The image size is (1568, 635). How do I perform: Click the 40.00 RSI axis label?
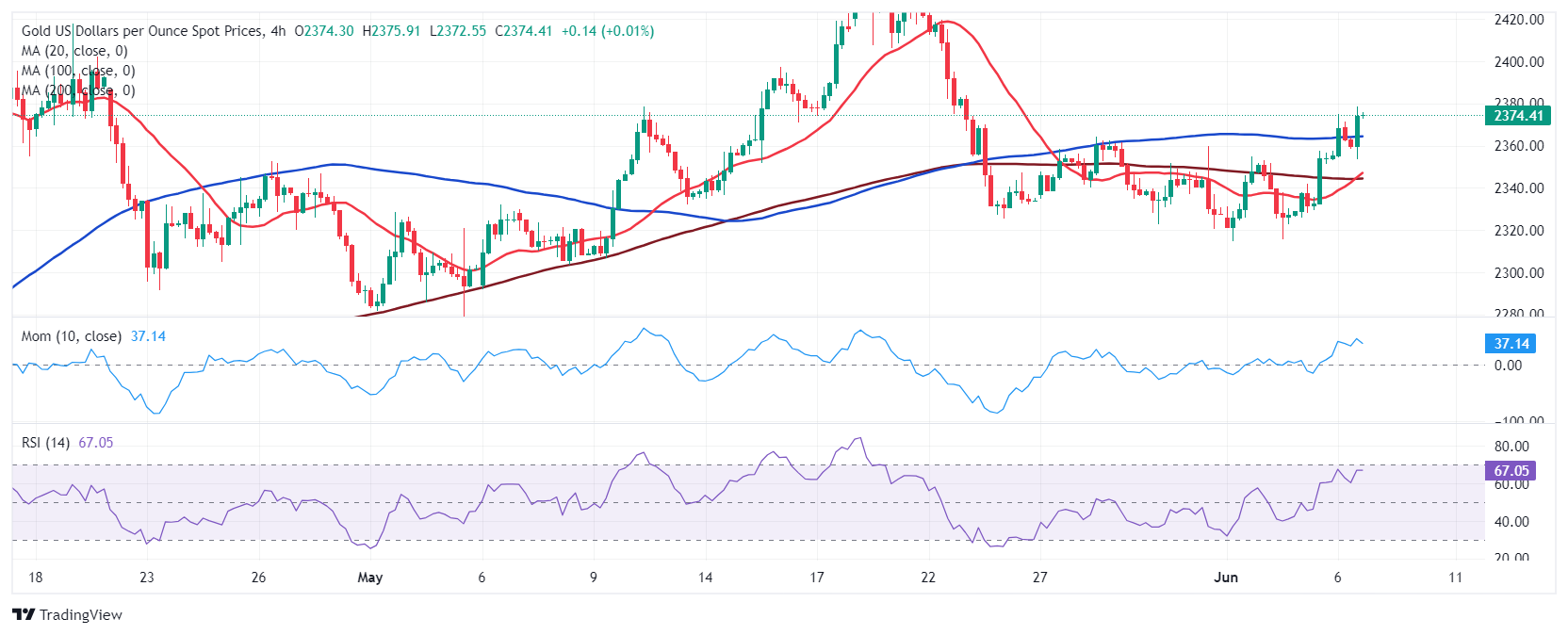tap(1511, 521)
